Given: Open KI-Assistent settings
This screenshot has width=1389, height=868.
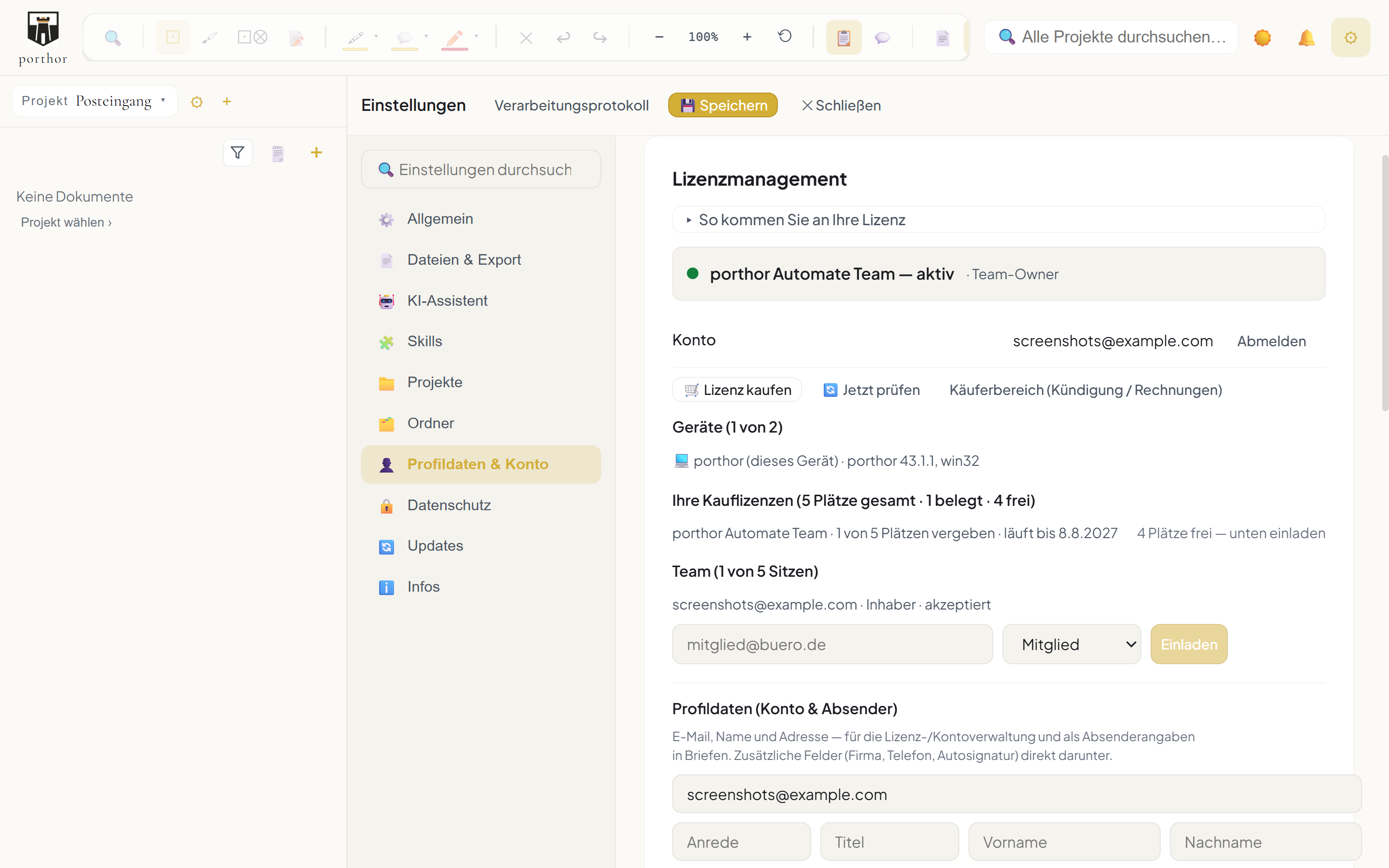Looking at the screenshot, I should pyautogui.click(x=481, y=301).
